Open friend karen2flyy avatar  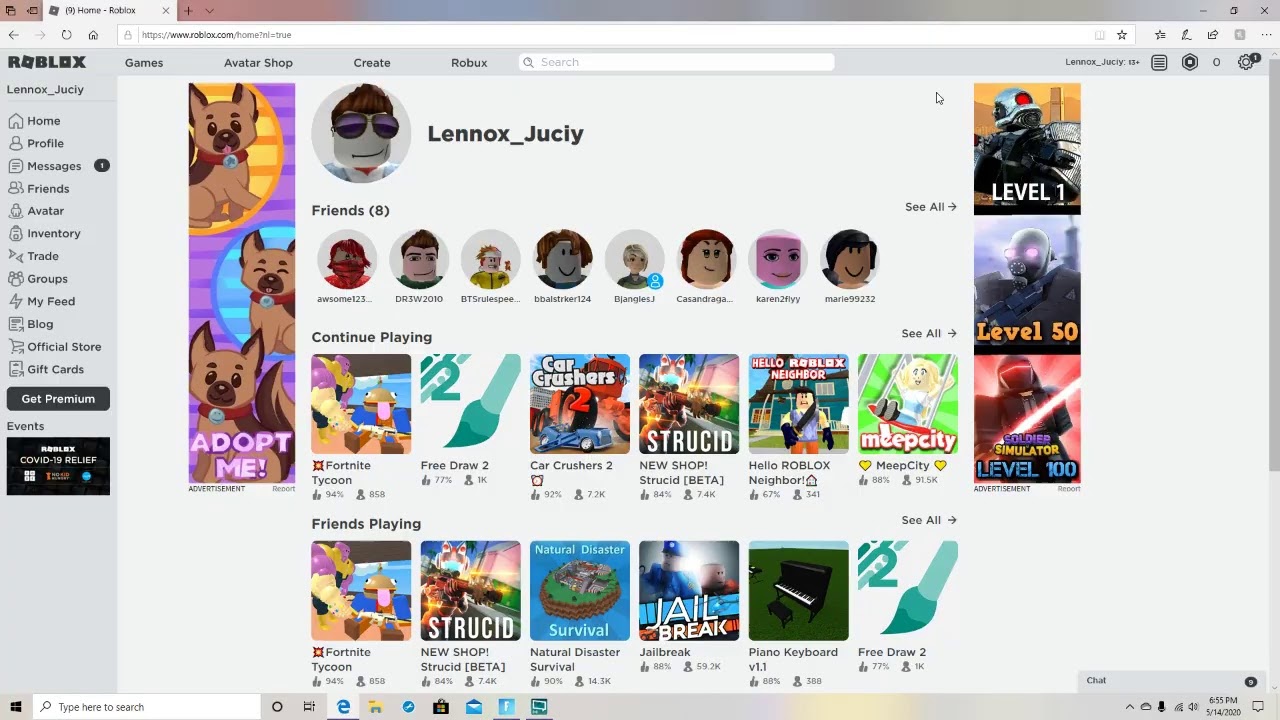click(x=778, y=259)
